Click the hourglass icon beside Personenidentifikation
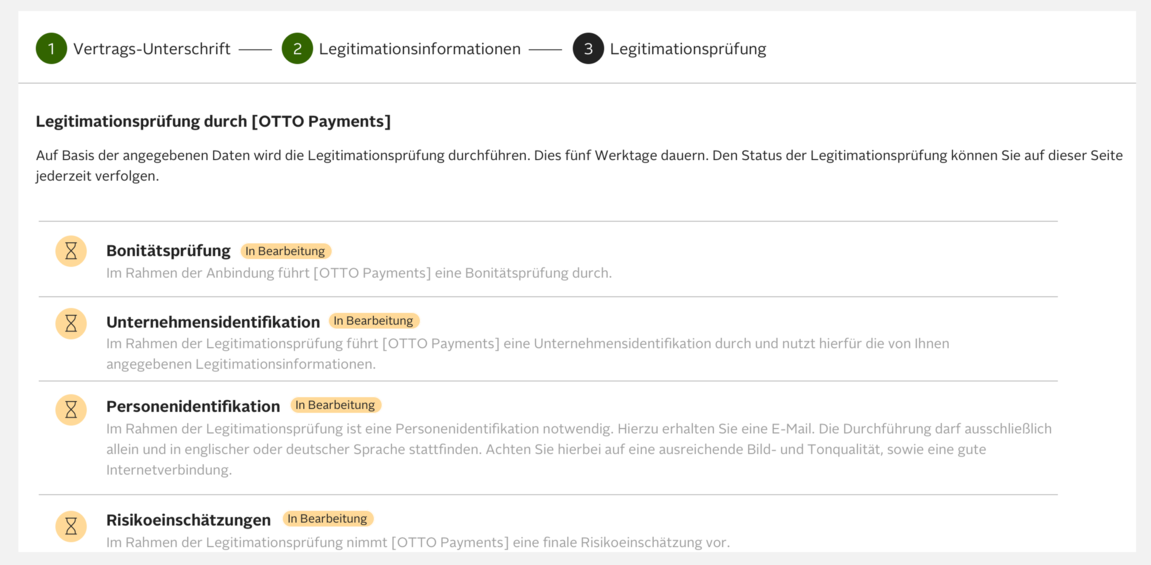Screen dimensions: 1151x565 pos(71,409)
